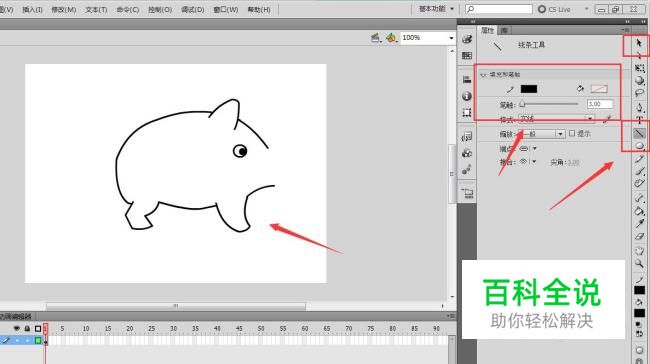Click the black stroke color swatch
This screenshot has width=650, height=364.
coord(529,89)
